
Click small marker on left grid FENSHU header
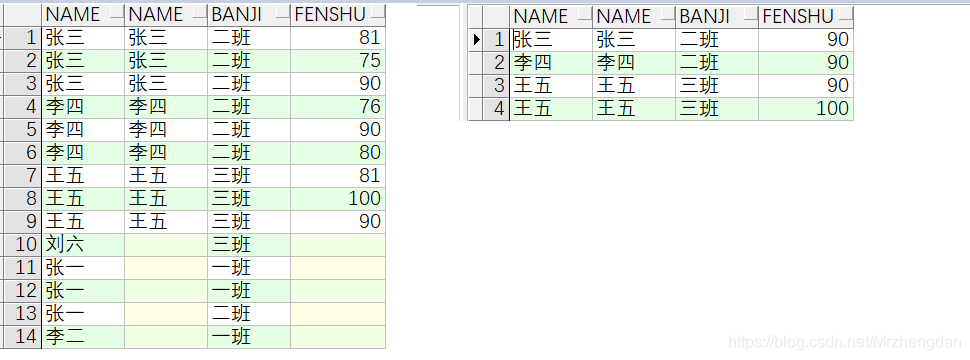(x=377, y=14)
